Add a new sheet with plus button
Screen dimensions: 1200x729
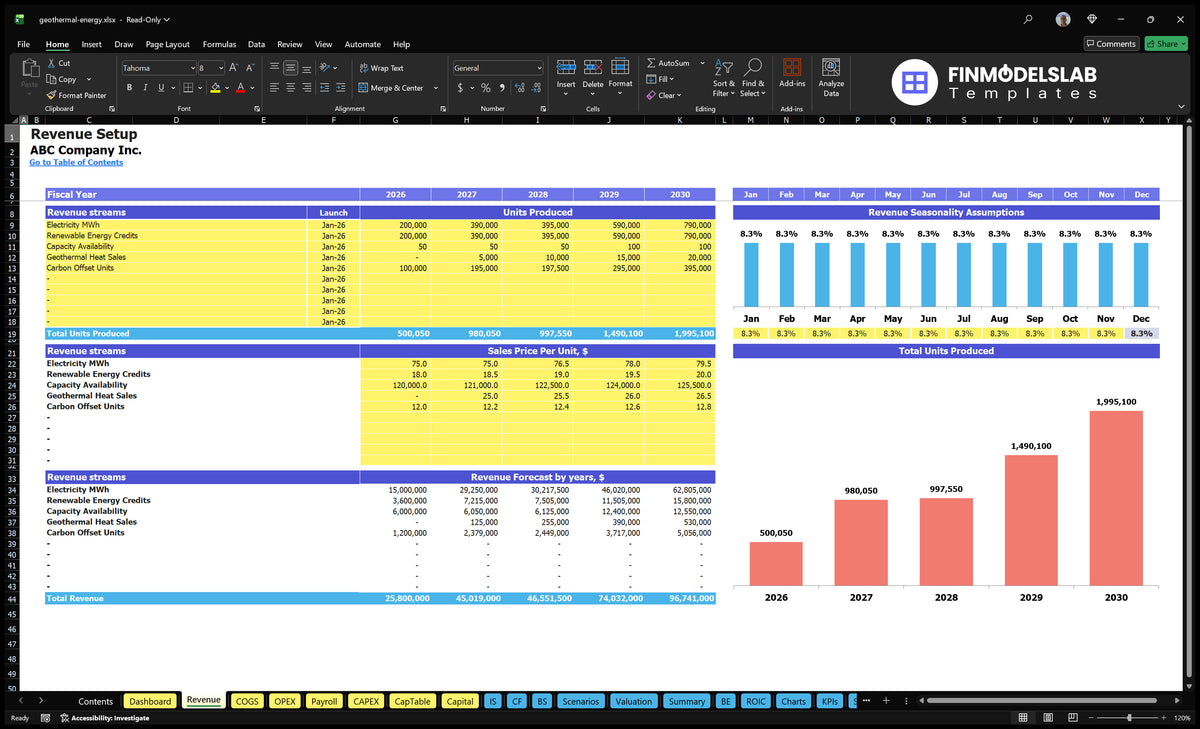[x=885, y=701]
